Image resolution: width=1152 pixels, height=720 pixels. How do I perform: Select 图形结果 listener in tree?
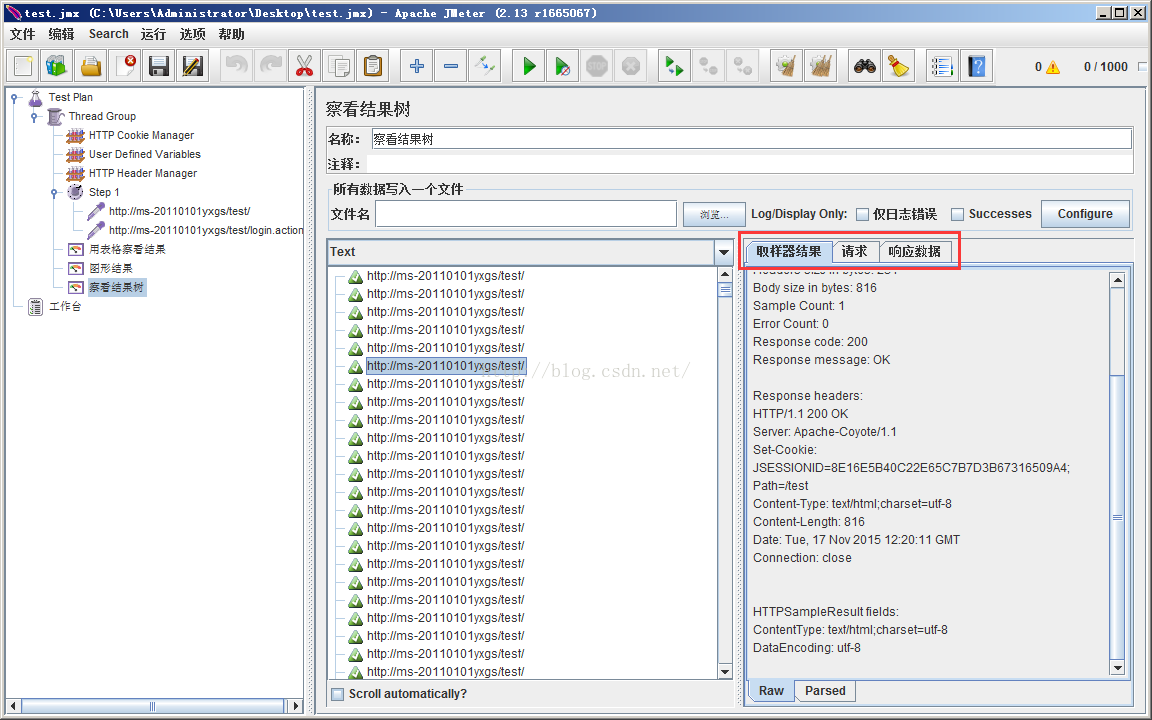pos(111,268)
